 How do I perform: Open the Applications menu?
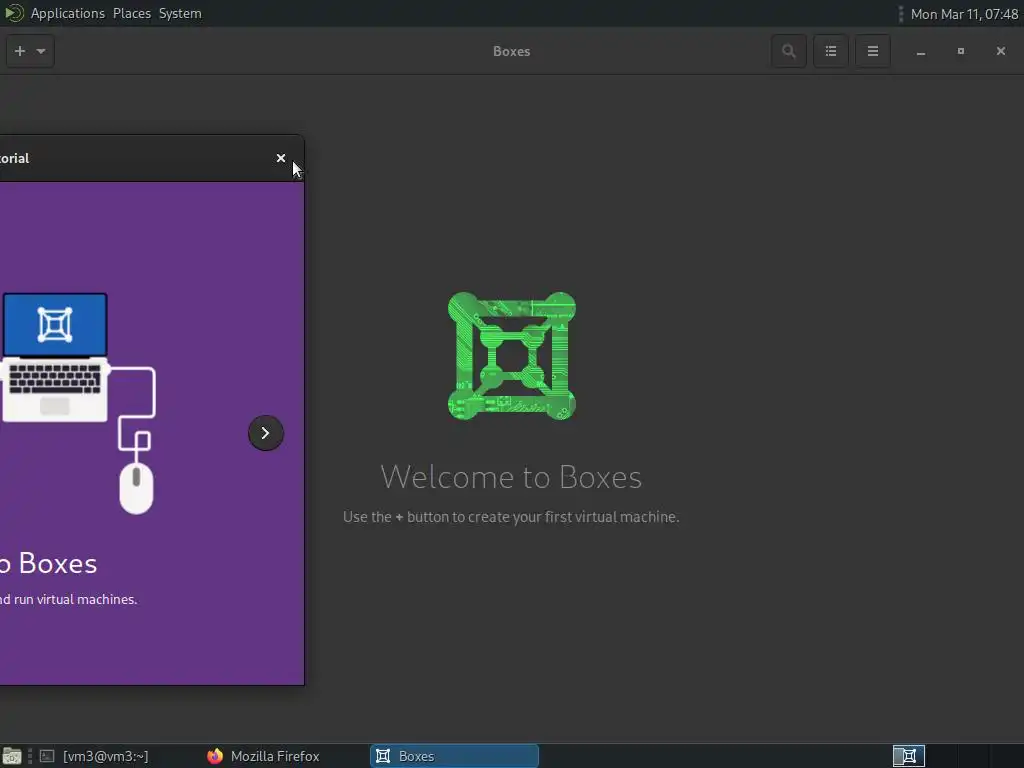tap(68, 13)
